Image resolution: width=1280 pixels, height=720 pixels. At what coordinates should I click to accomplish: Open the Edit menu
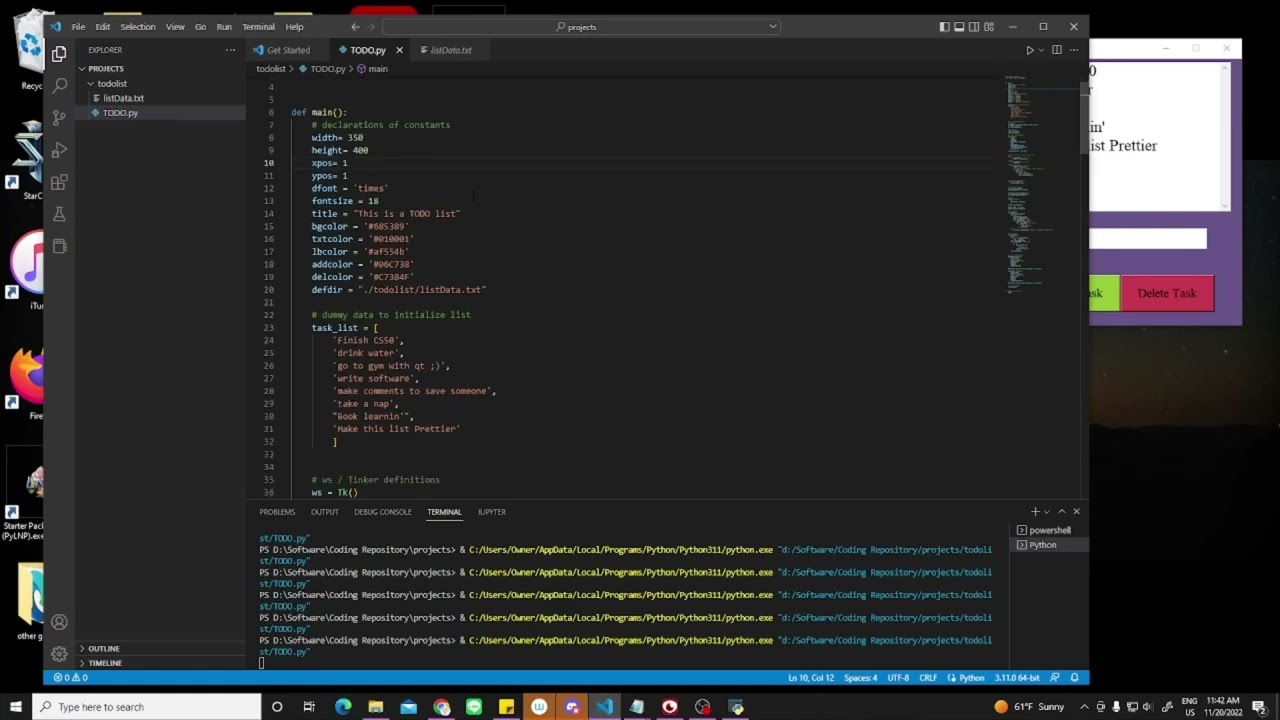(x=103, y=27)
